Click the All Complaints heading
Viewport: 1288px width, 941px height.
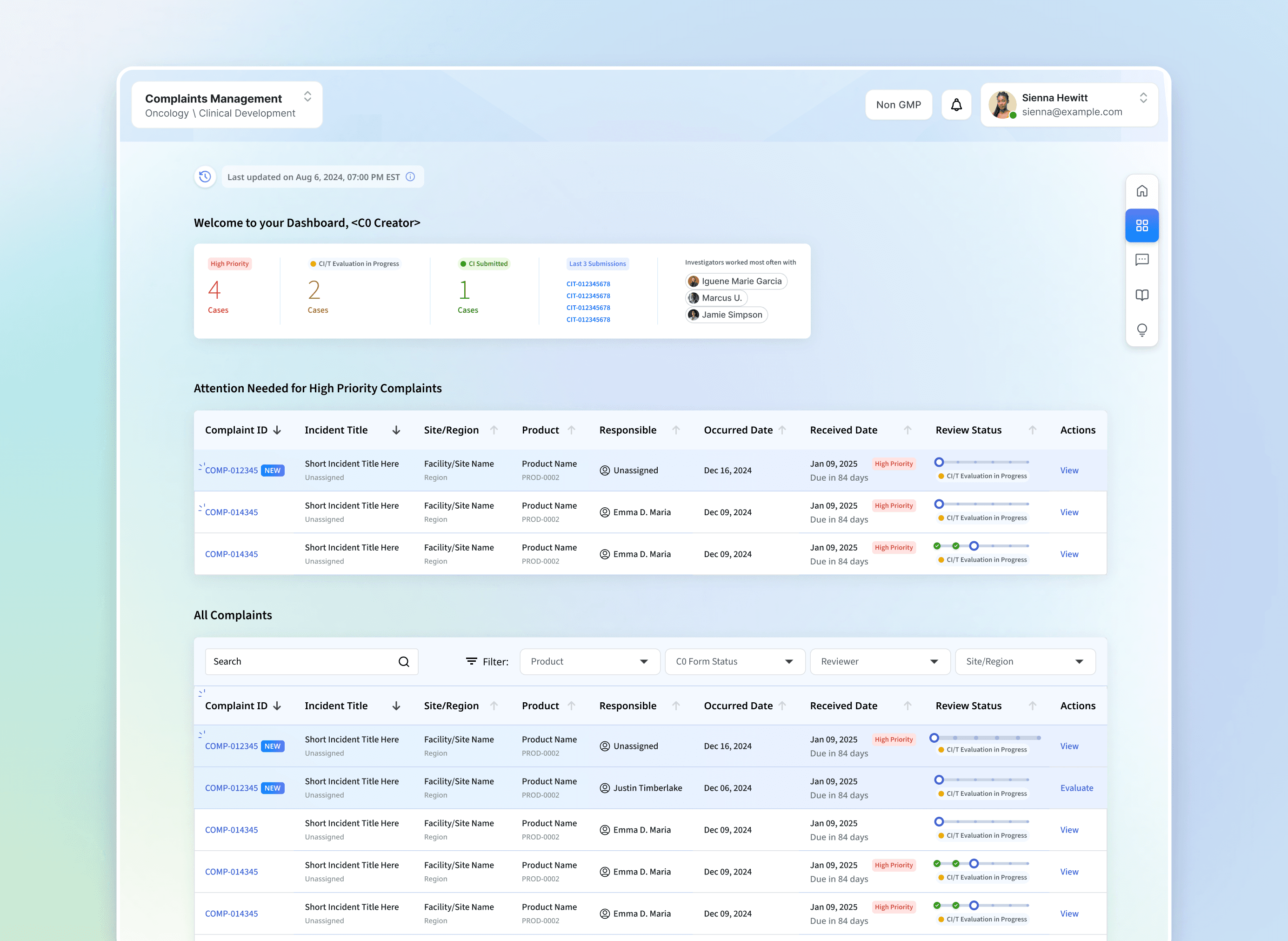pos(233,615)
